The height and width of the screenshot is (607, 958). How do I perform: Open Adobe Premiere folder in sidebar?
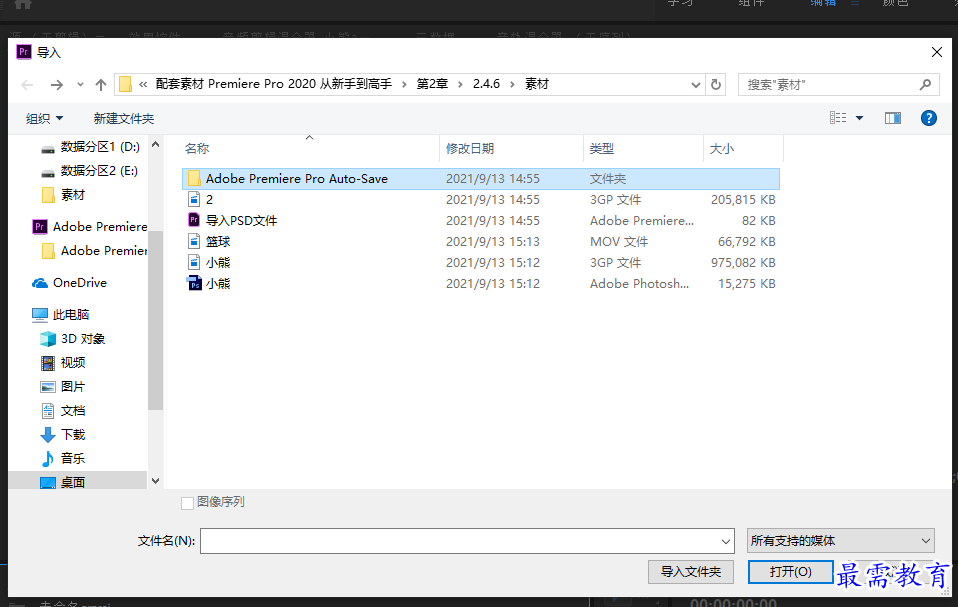click(x=95, y=251)
